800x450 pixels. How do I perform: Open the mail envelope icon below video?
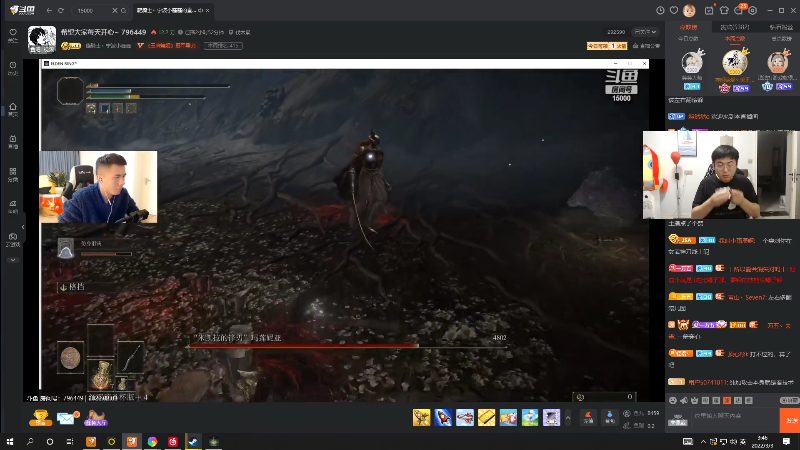click(x=66, y=418)
